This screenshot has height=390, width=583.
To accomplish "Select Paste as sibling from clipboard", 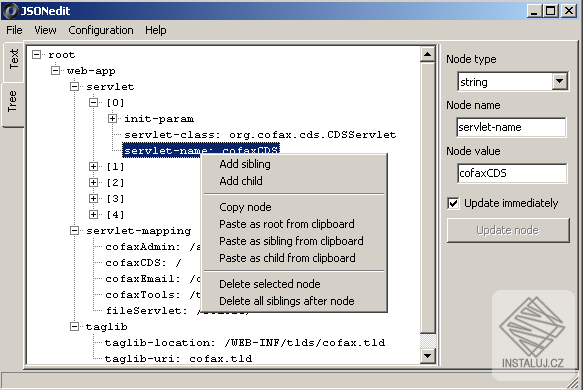I will coord(294,241).
